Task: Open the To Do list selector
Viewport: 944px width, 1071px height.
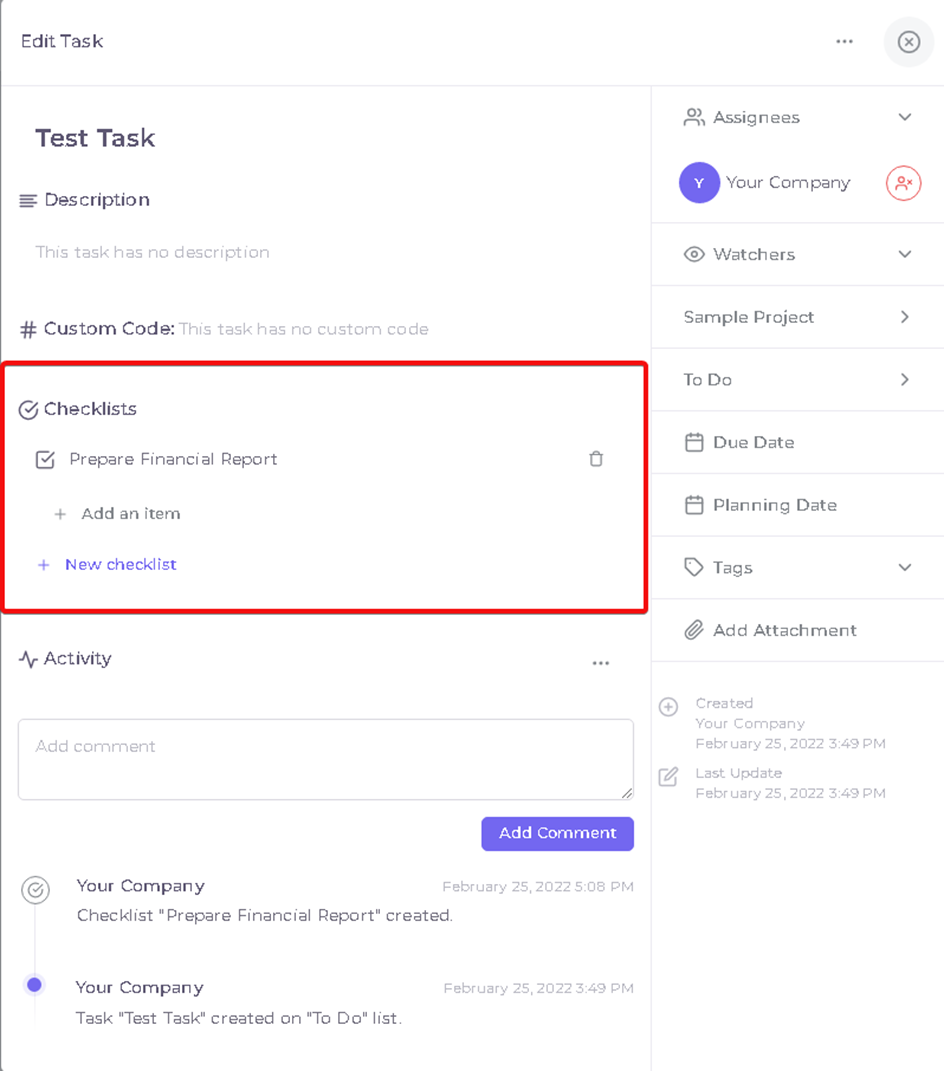Action: [x=798, y=380]
